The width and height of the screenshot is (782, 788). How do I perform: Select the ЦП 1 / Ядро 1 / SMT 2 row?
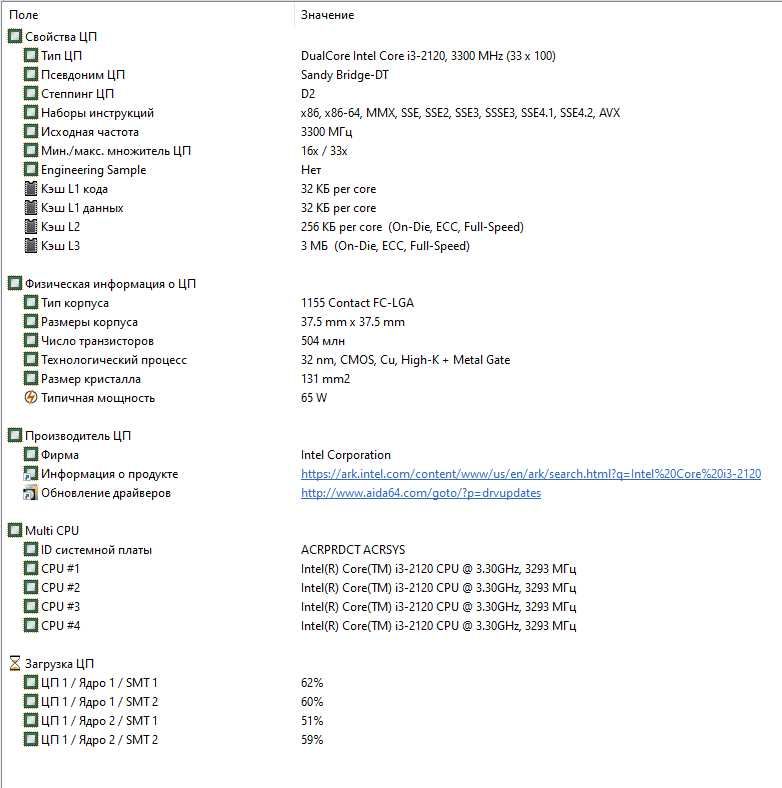(x=391, y=702)
